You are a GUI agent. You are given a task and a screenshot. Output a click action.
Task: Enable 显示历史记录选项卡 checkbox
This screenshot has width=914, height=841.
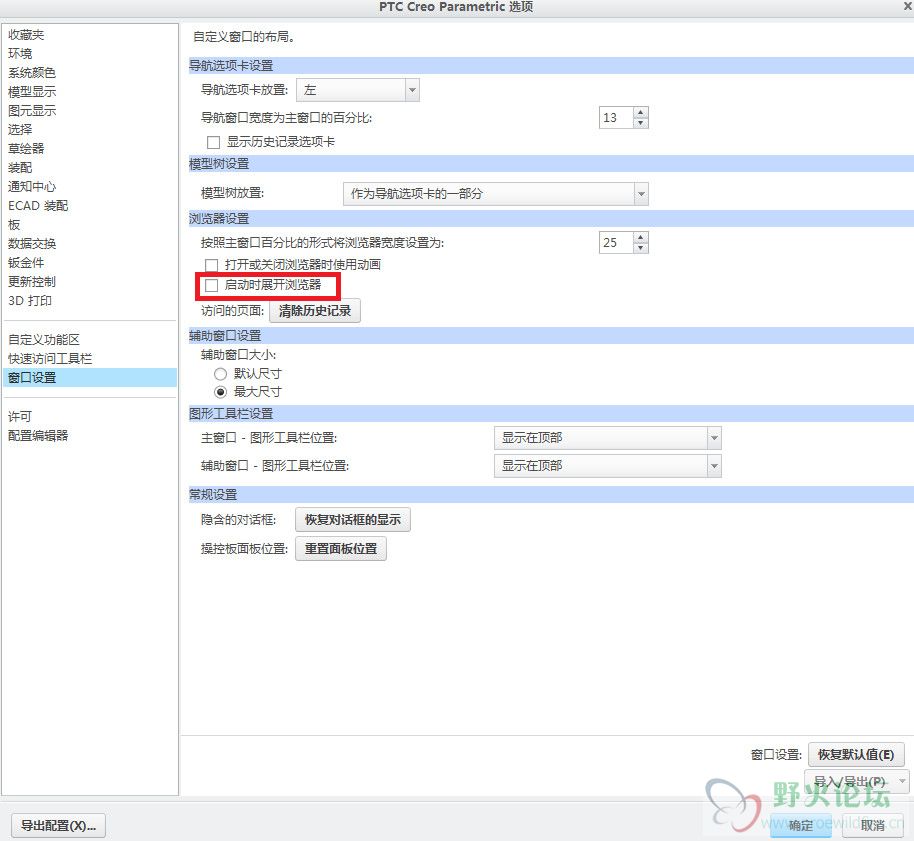click(x=213, y=142)
